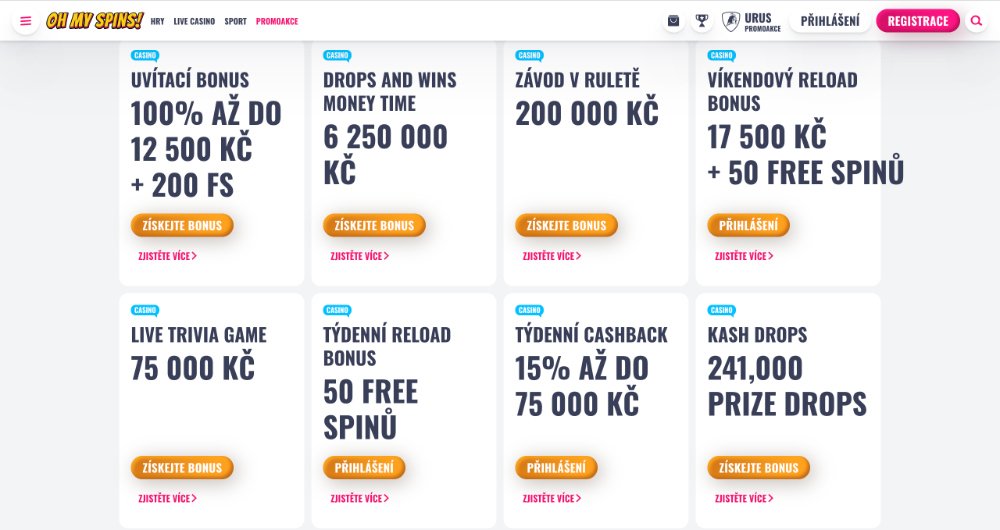Open the Hry menu item
This screenshot has height=530, width=1000.
click(158, 21)
